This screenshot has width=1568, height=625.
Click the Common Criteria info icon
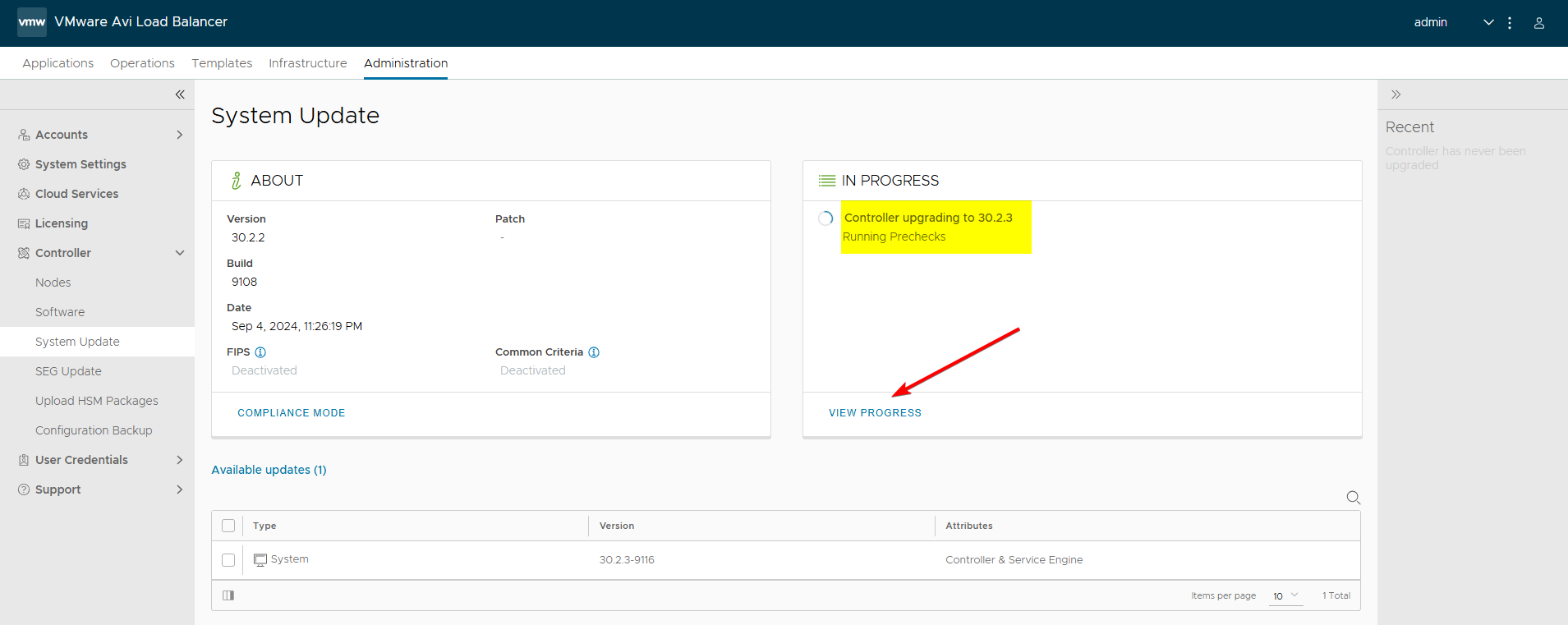[x=594, y=352]
